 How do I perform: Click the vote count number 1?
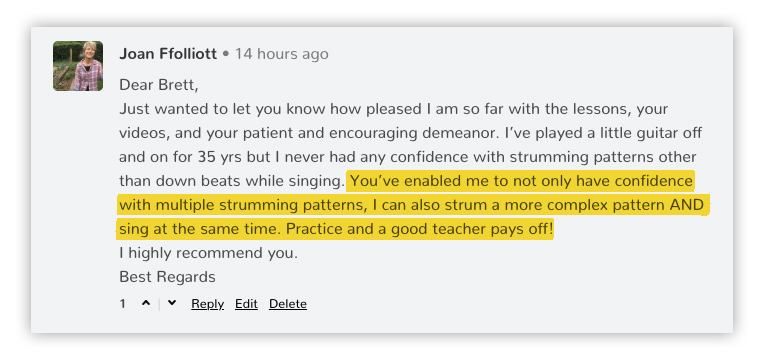point(123,304)
